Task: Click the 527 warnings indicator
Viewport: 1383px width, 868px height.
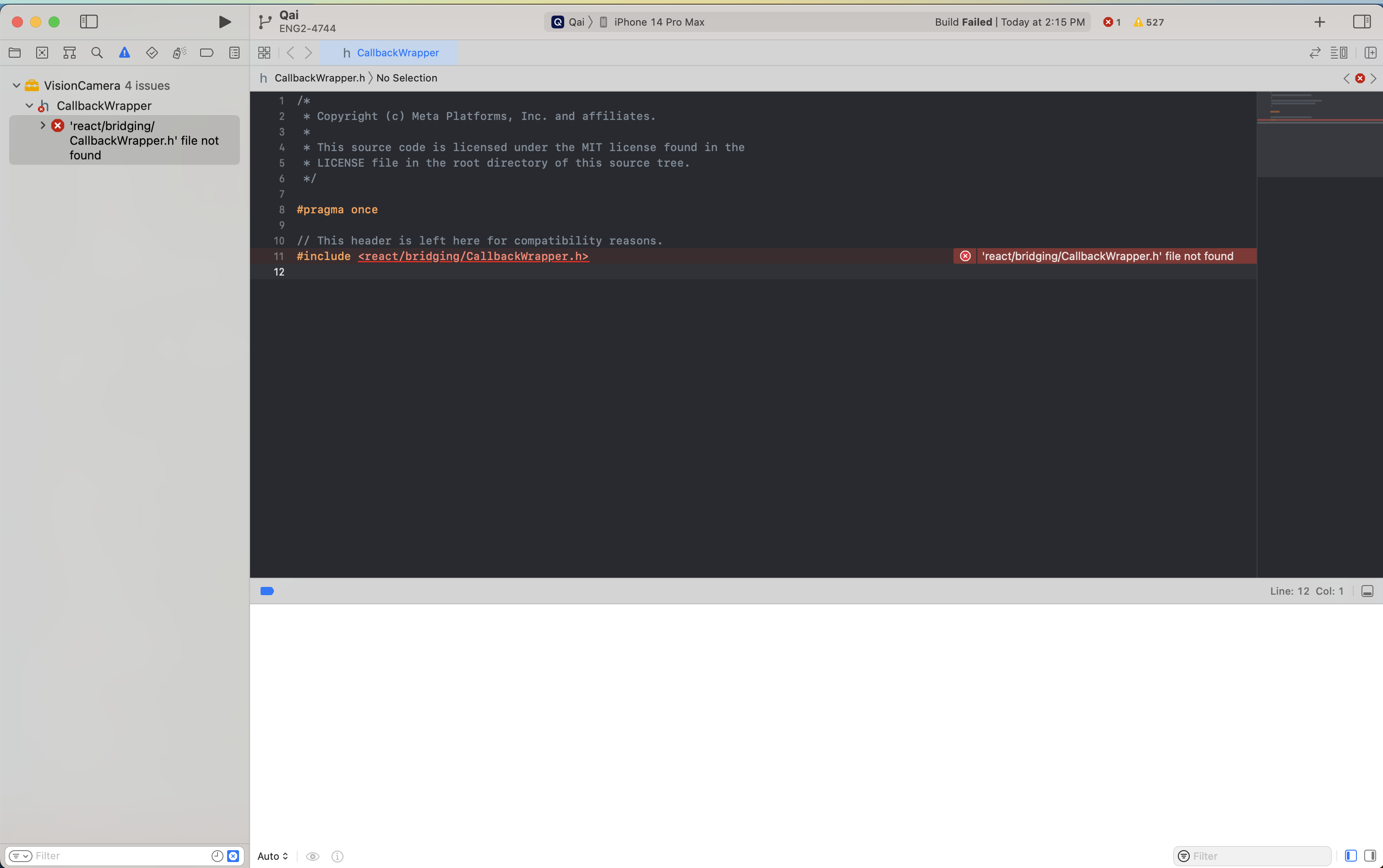Action: tap(1148, 22)
